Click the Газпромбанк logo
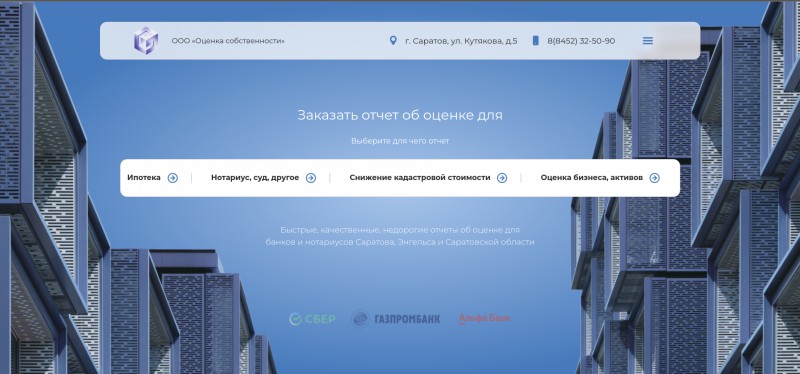 click(396, 319)
